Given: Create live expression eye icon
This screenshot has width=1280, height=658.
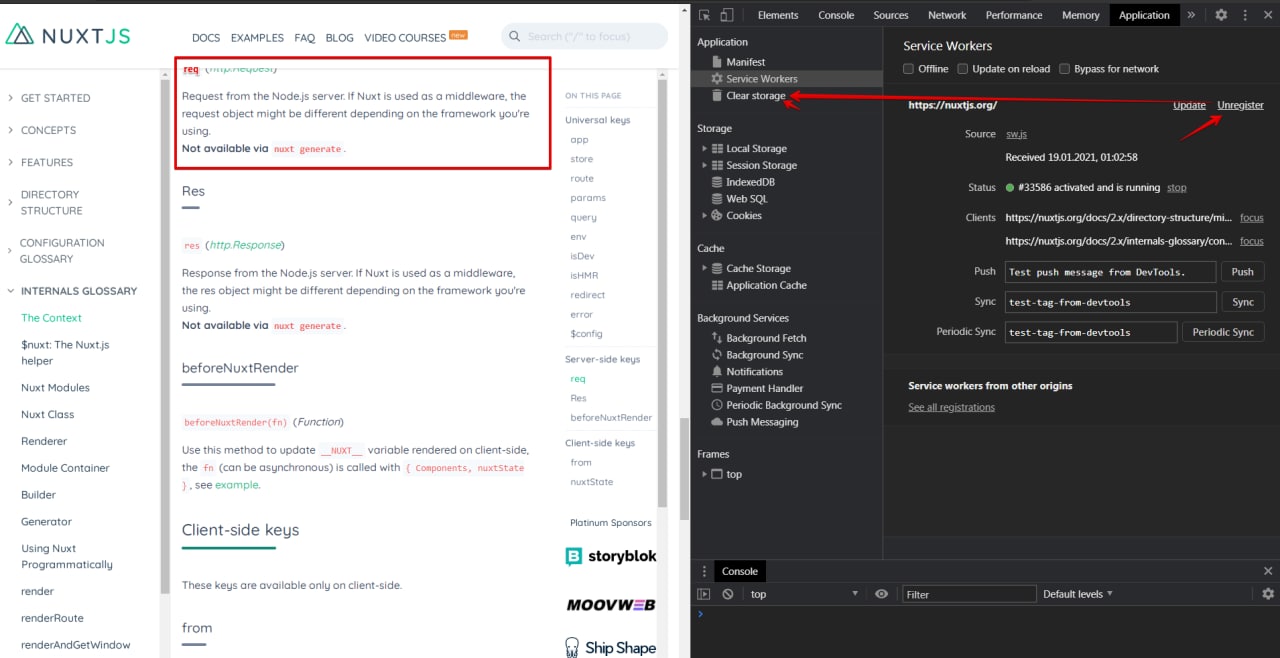Looking at the screenshot, I should click(x=881, y=594).
